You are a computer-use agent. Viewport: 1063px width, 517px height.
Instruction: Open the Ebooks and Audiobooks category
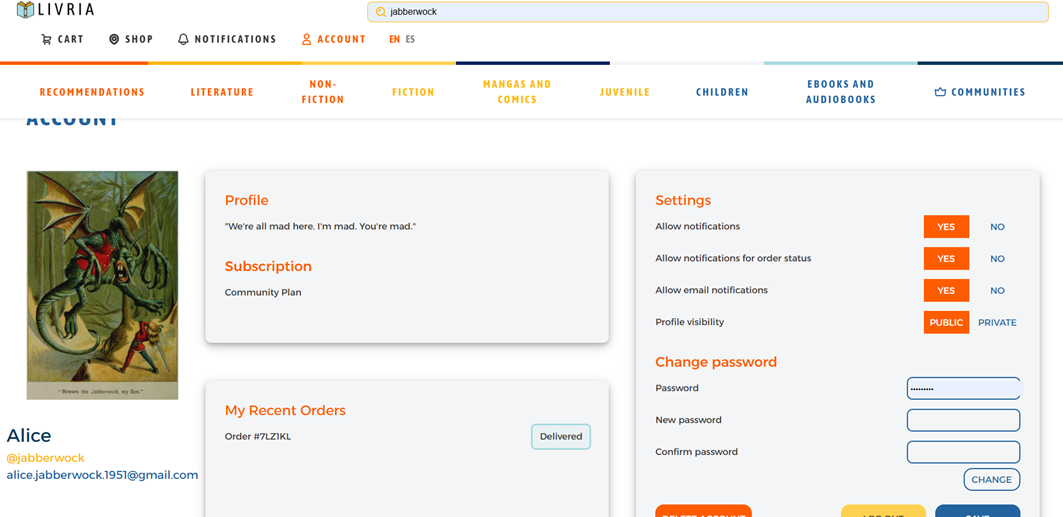pyautogui.click(x=841, y=92)
